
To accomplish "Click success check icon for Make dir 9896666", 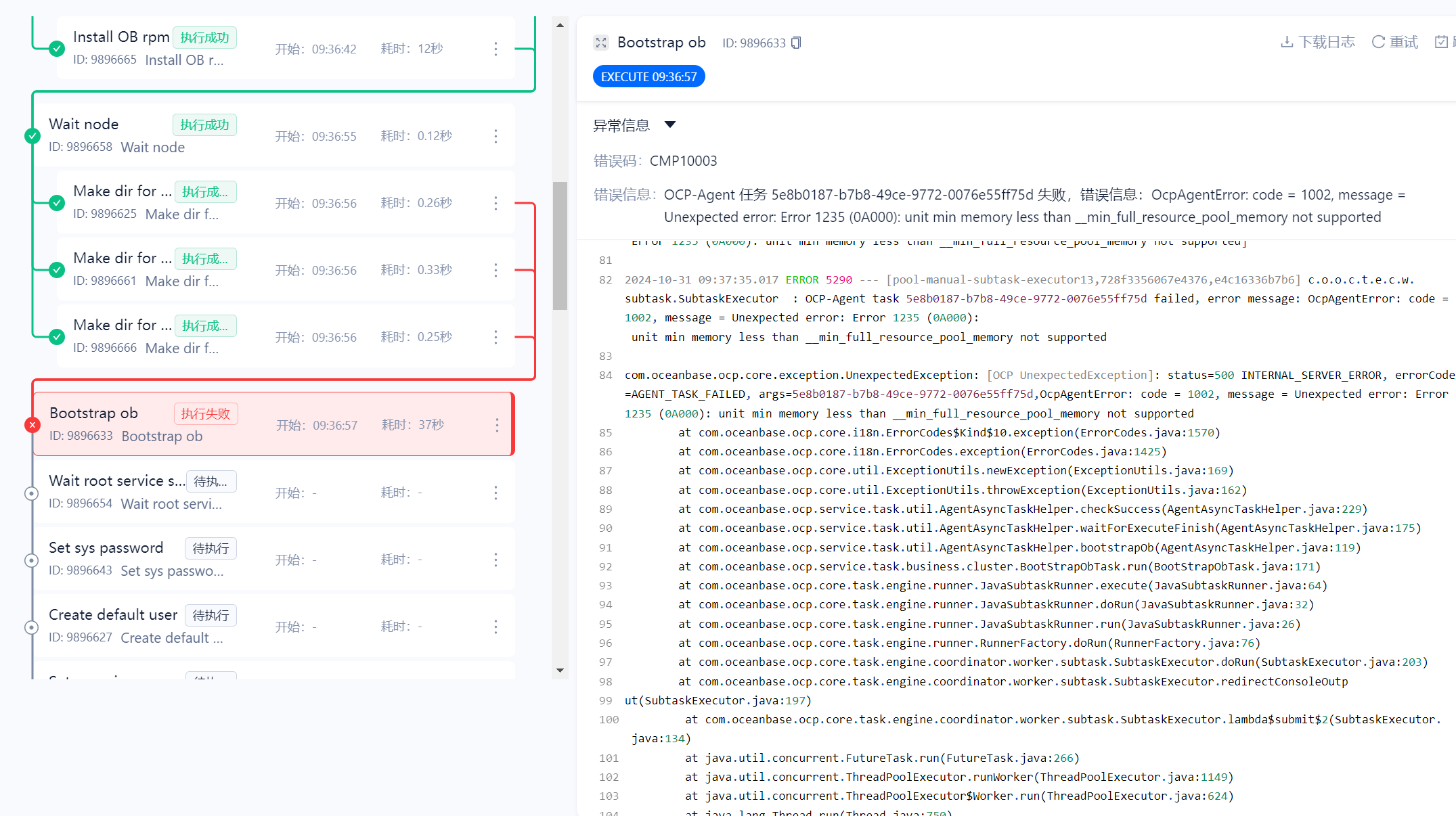I will (x=57, y=337).
